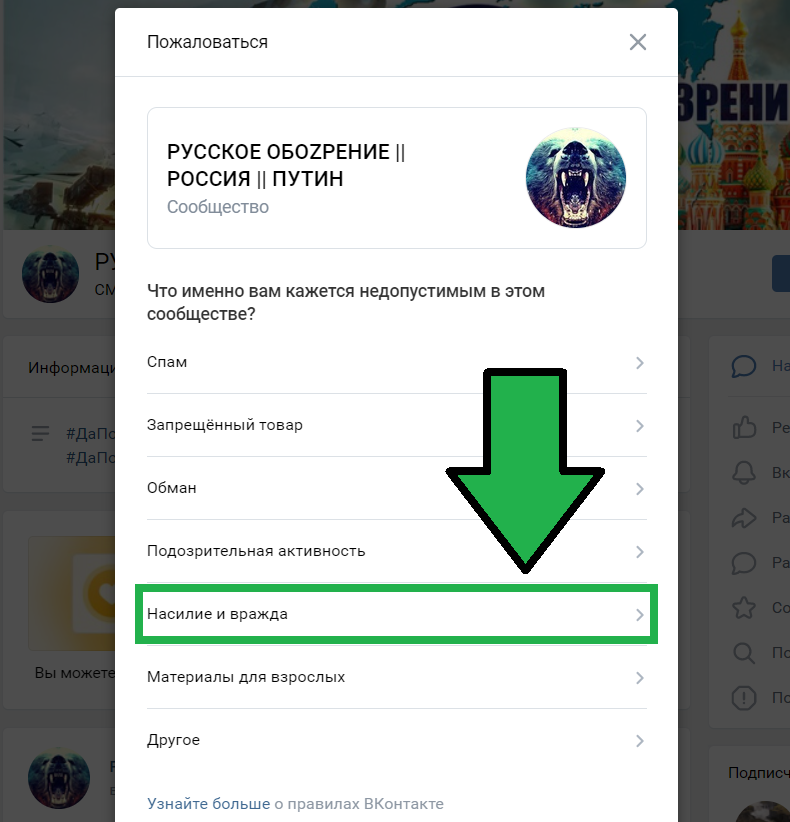This screenshot has height=822, width=790.
Task: Click the share arrow icon
Action: [x=744, y=518]
